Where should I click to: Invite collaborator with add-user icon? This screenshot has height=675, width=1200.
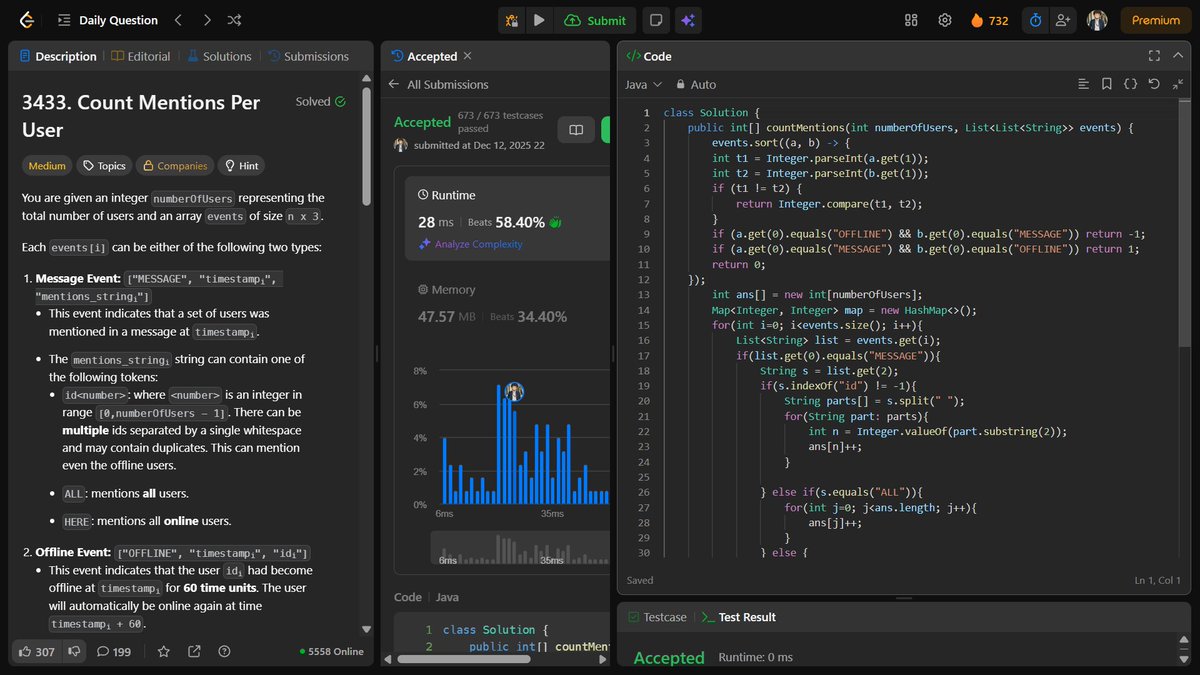point(1062,20)
